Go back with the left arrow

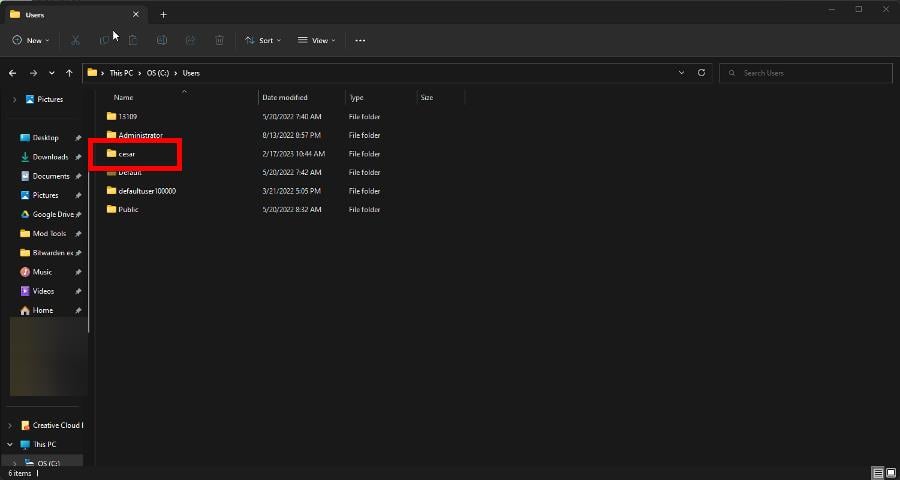pos(13,73)
